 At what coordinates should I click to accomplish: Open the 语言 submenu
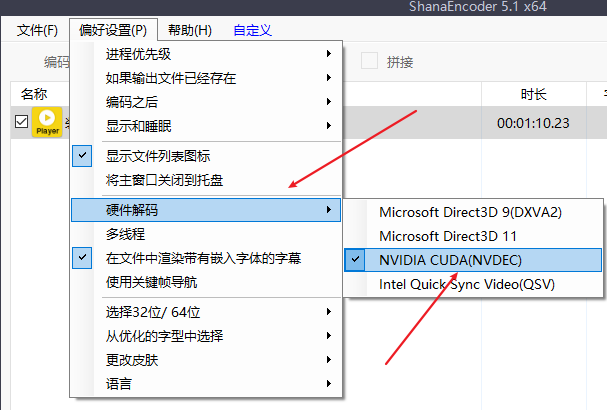(119, 383)
